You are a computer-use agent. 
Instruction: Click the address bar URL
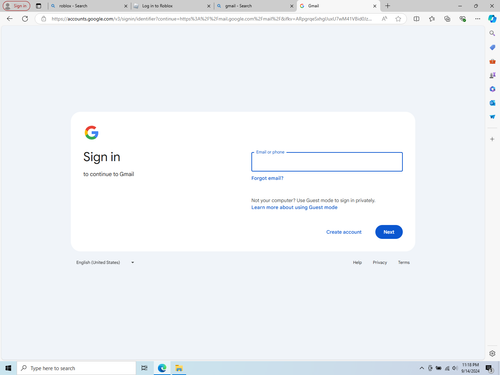tap(212, 19)
